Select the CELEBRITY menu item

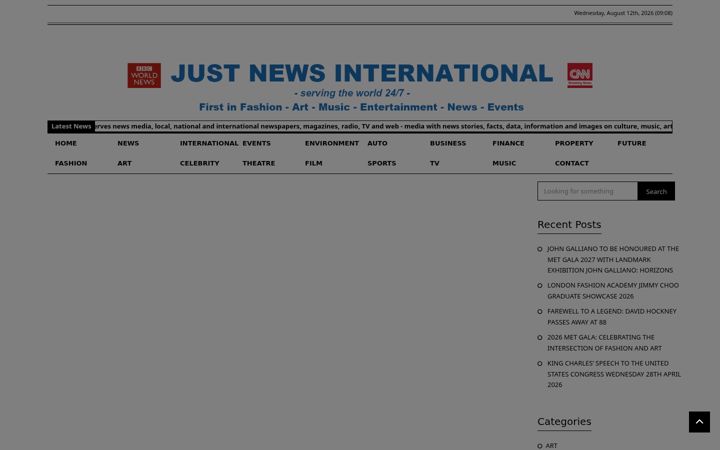[x=199, y=163]
